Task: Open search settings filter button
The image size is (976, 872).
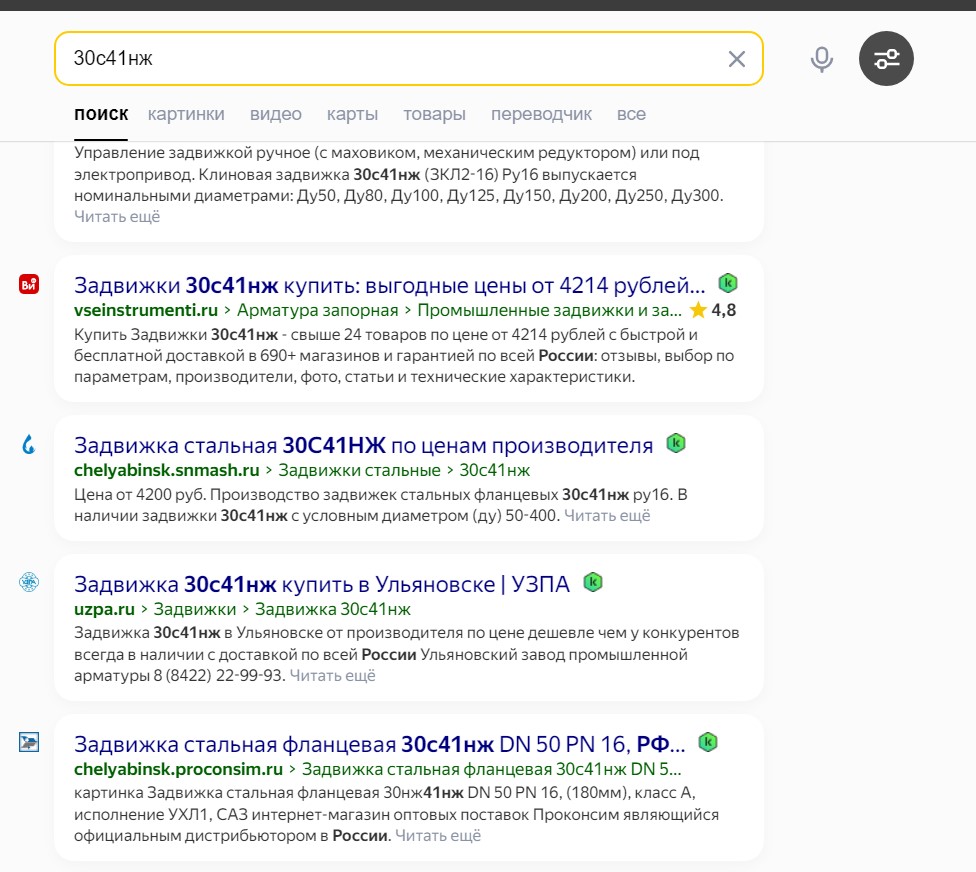Action: coord(886,59)
